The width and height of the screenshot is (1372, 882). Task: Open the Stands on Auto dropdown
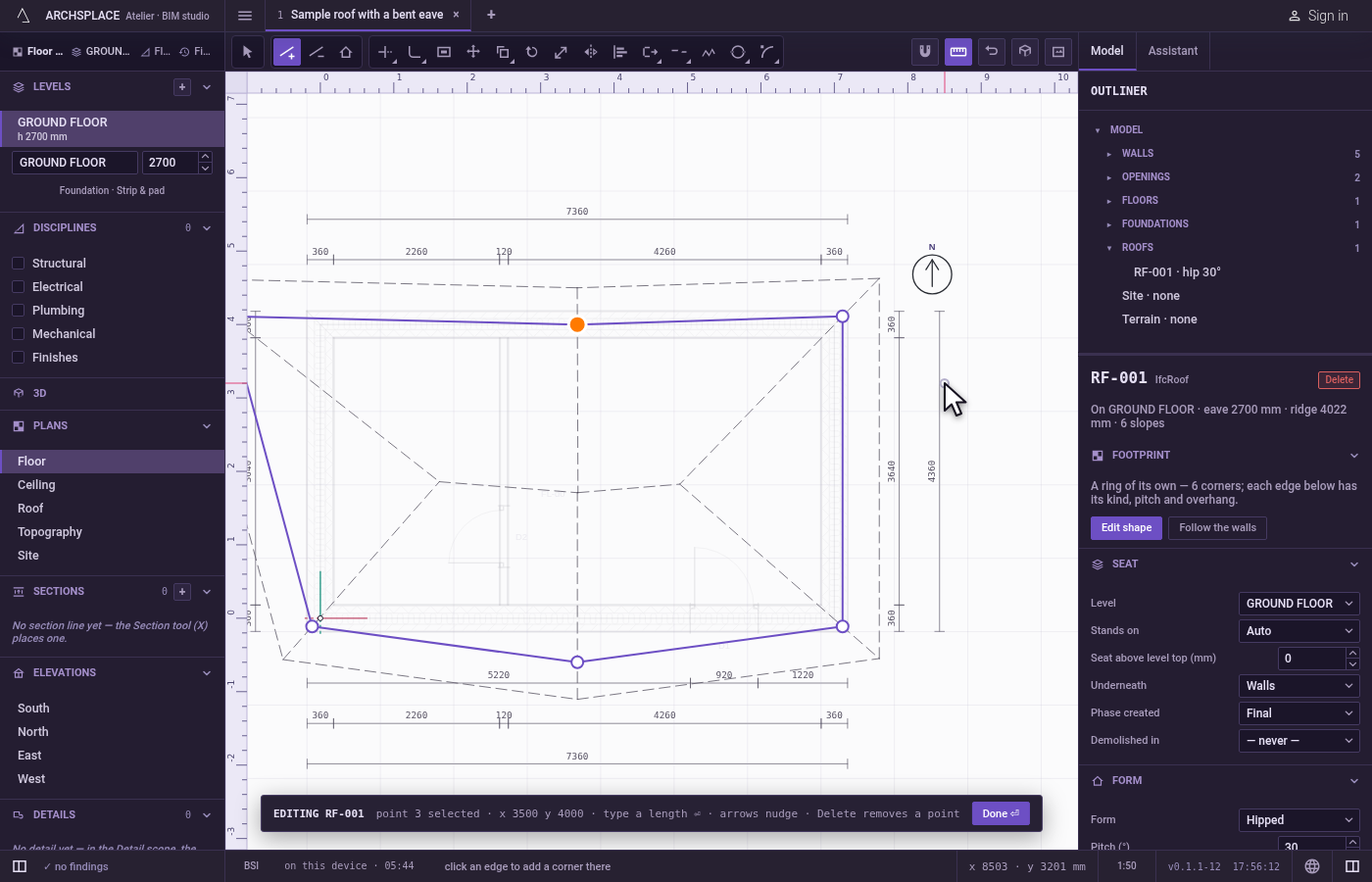pos(1299,631)
